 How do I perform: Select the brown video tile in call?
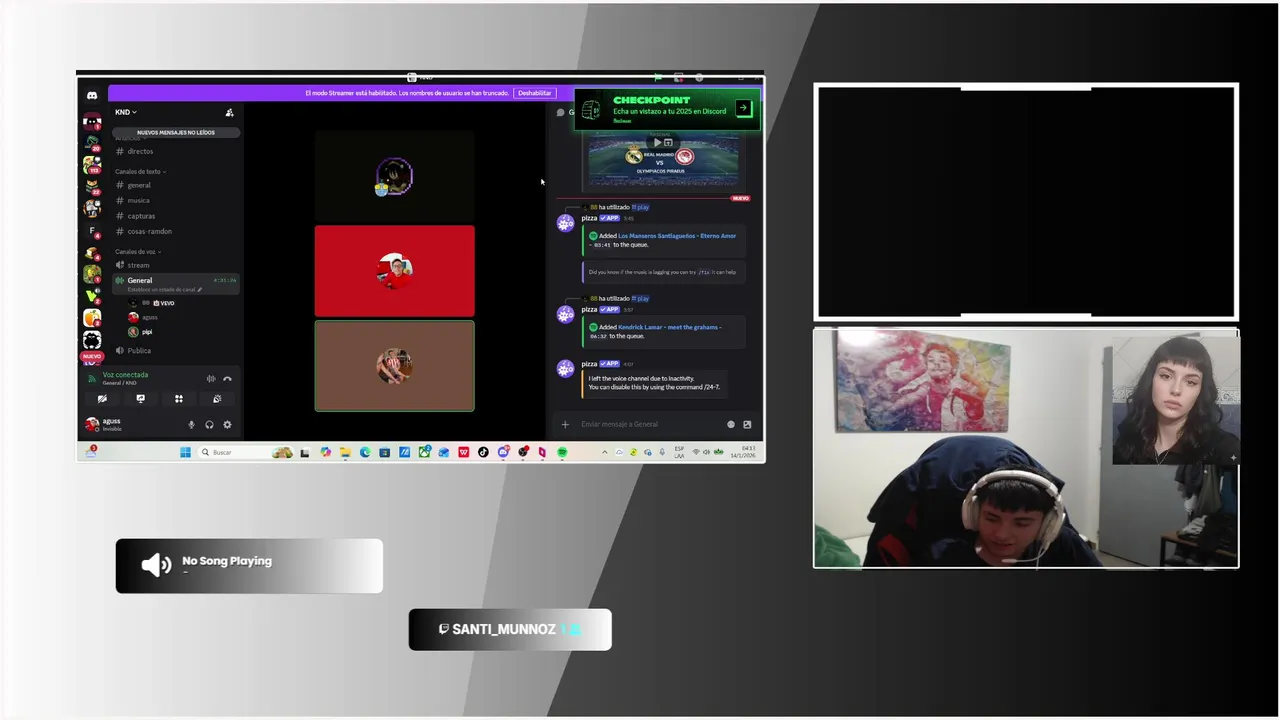click(395, 366)
